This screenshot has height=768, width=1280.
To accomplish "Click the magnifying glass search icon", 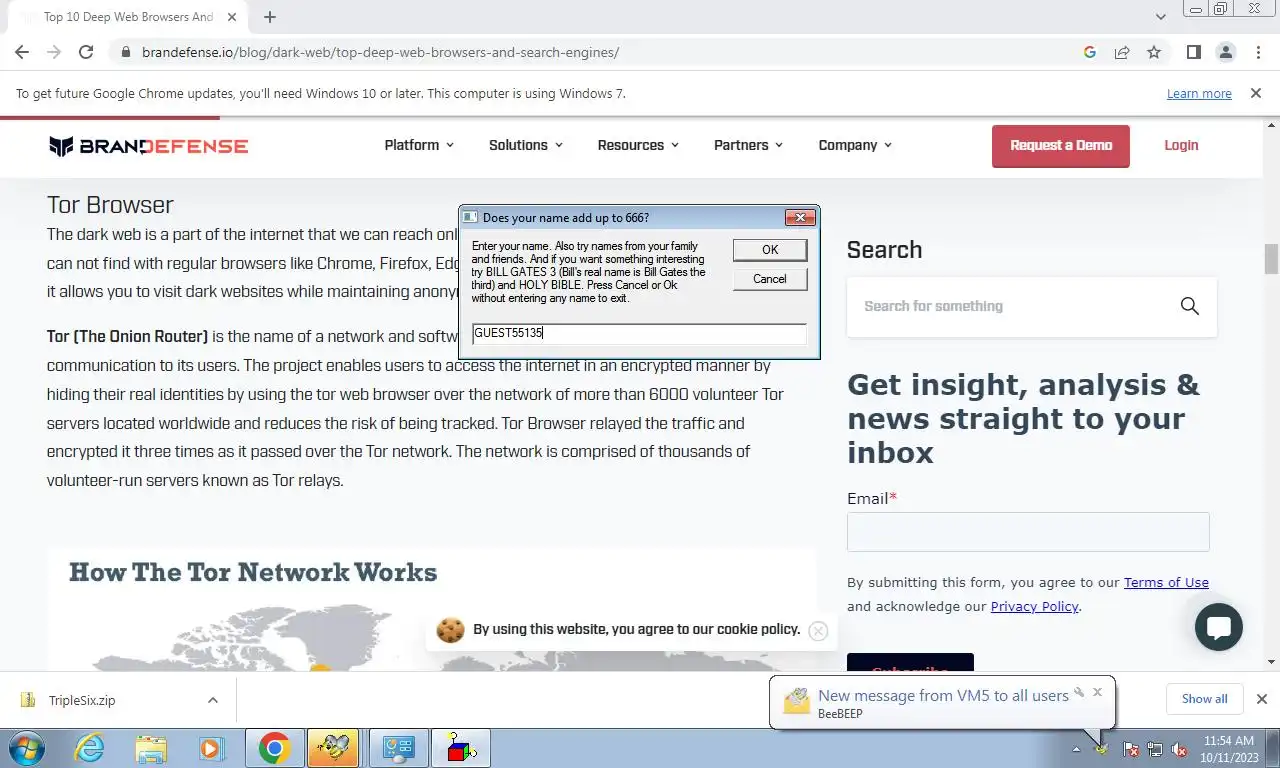I will 1189,306.
